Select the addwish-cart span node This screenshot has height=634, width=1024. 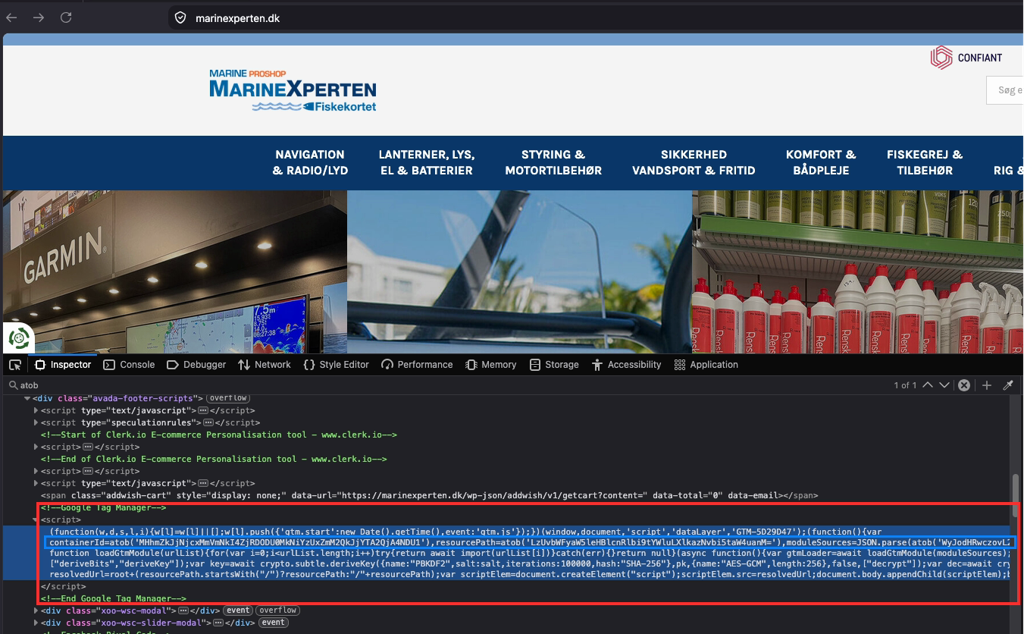[x=429, y=496]
